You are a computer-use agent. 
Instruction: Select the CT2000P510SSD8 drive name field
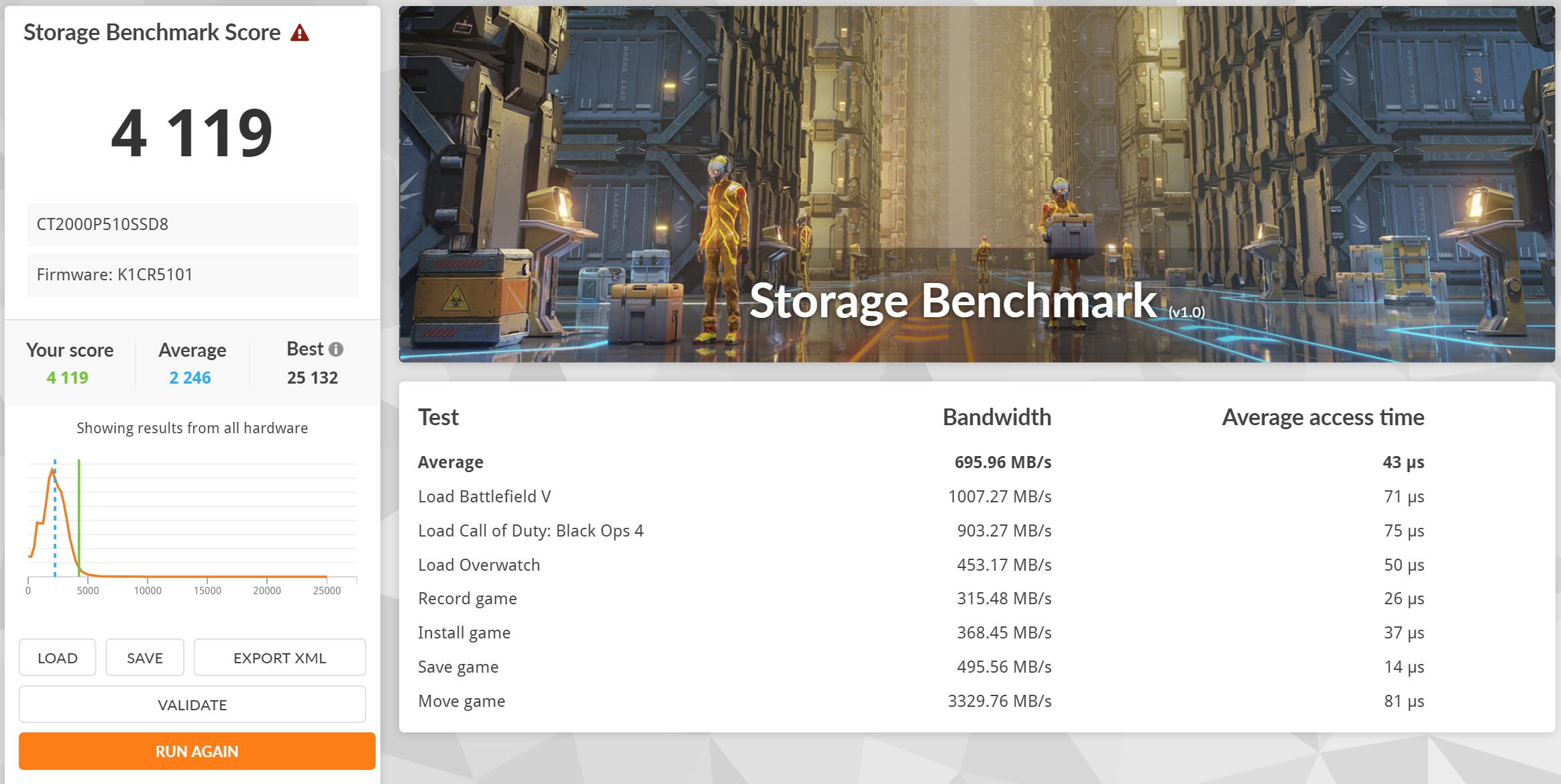[x=192, y=224]
